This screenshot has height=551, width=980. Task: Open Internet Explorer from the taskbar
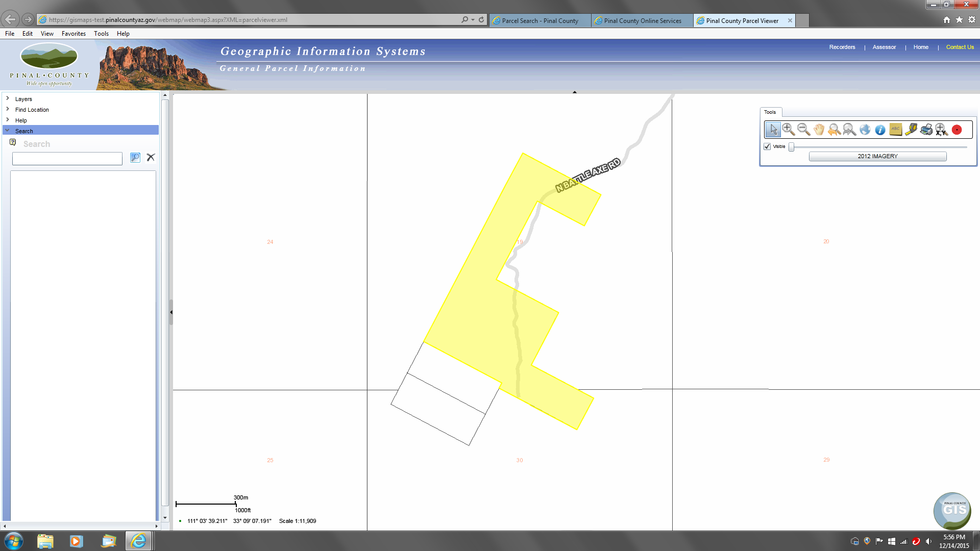[139, 541]
